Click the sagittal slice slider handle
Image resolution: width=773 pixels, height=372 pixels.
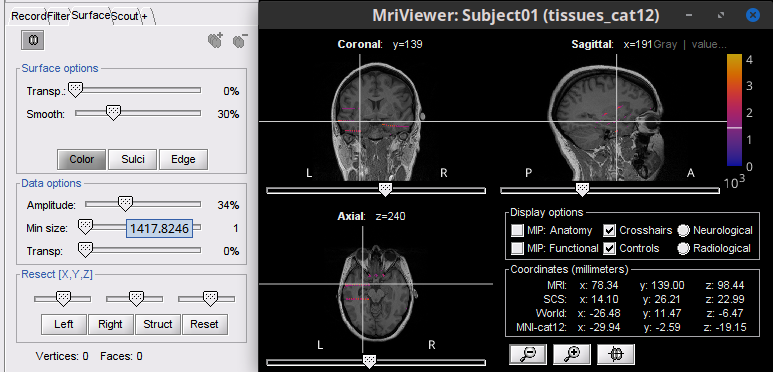(x=583, y=189)
